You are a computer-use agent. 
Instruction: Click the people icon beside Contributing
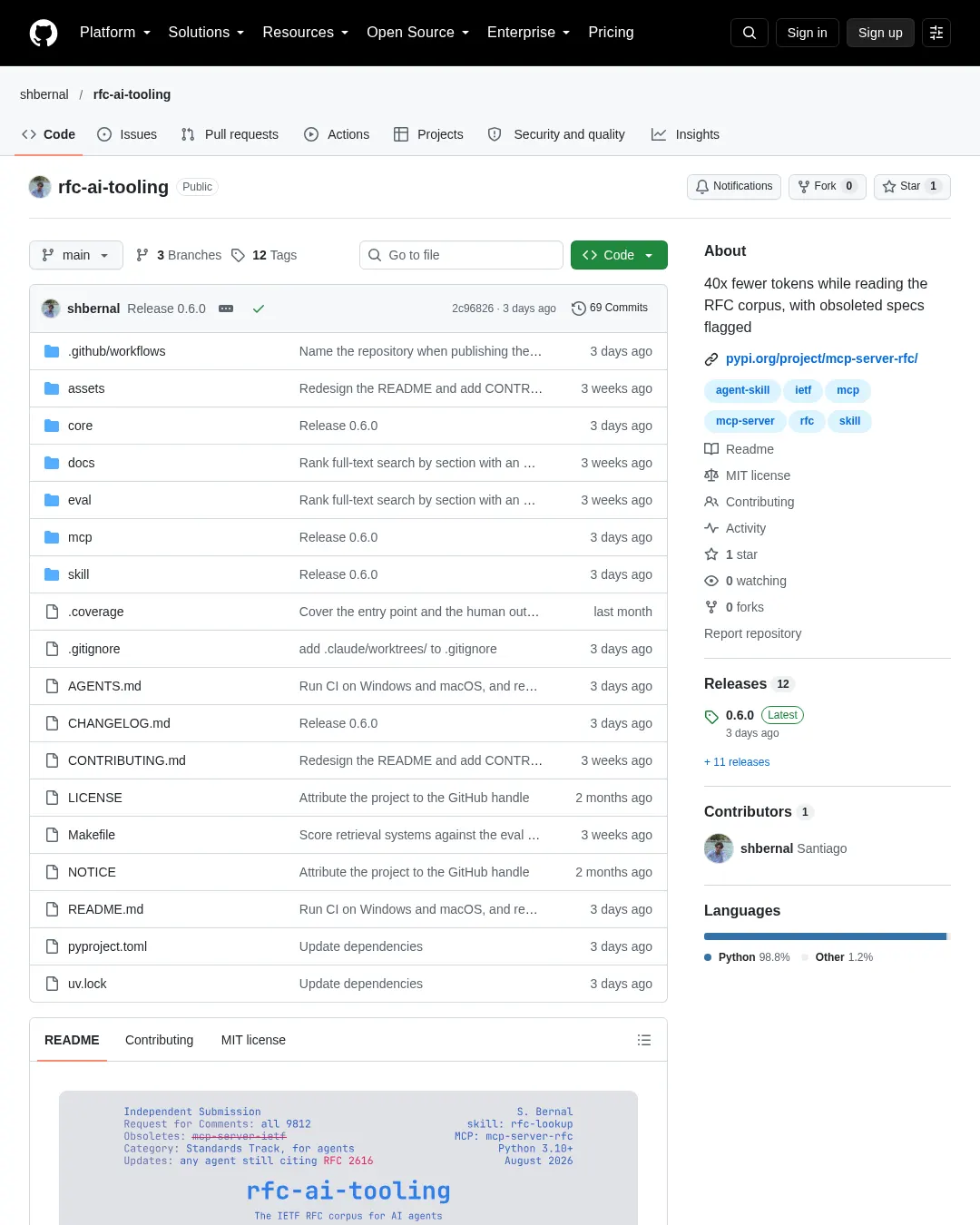[711, 502]
